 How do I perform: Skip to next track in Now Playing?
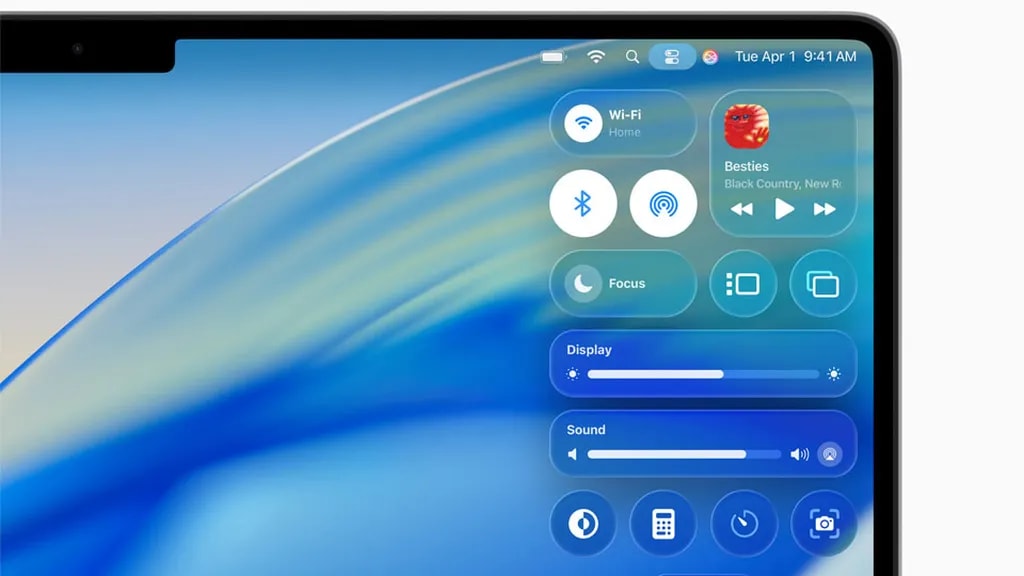[825, 209]
